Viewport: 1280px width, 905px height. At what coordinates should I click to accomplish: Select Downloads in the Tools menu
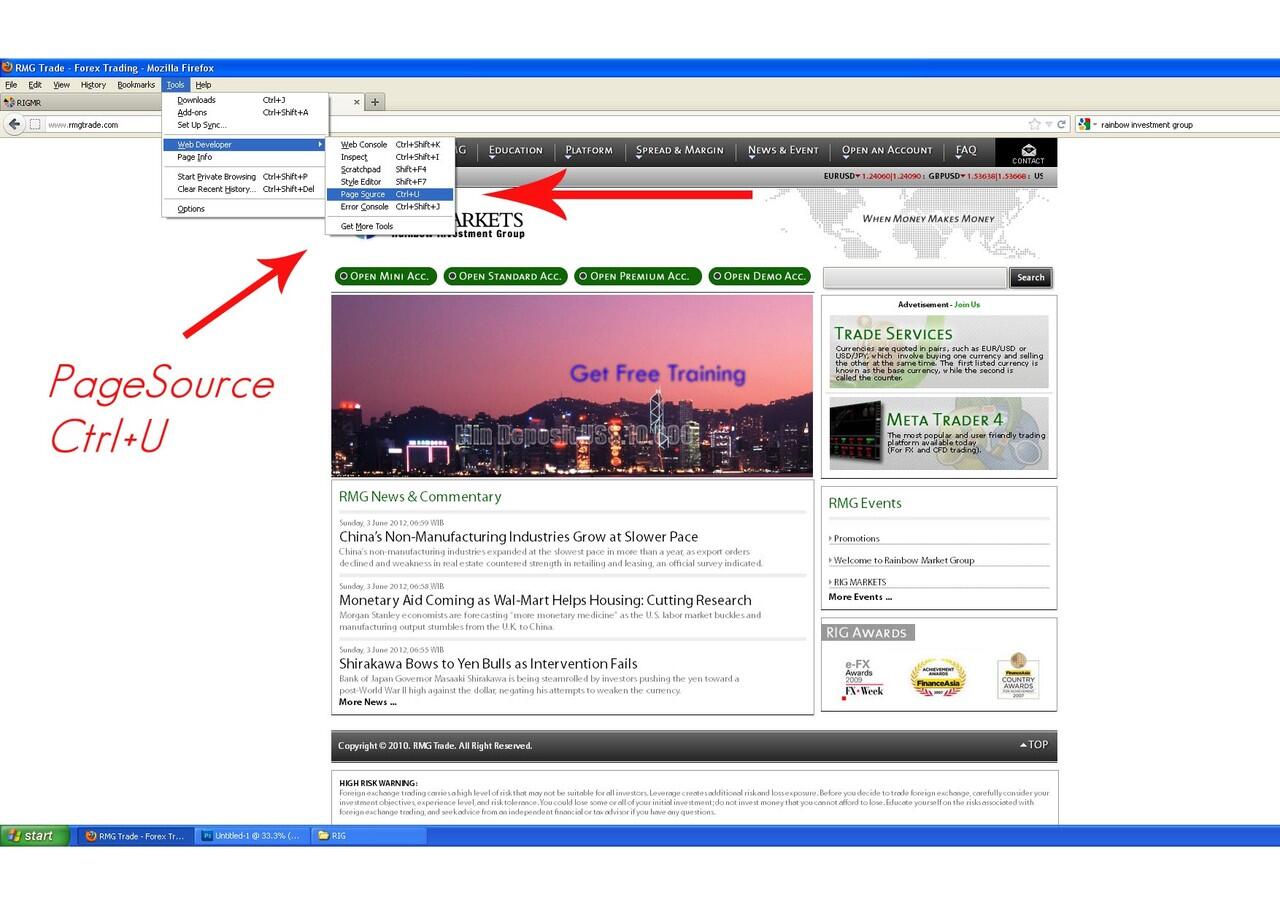[x=246, y=100]
